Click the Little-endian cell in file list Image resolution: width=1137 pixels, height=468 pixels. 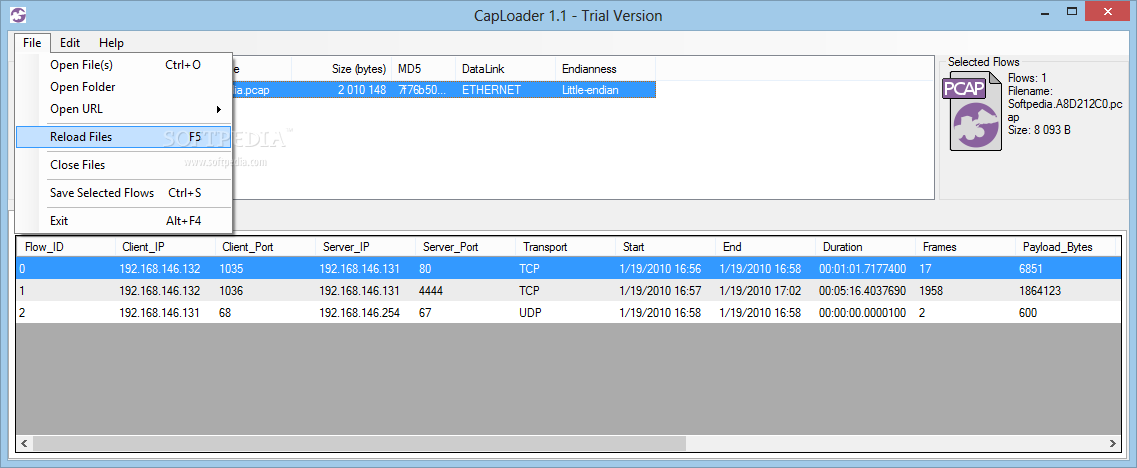coord(590,90)
